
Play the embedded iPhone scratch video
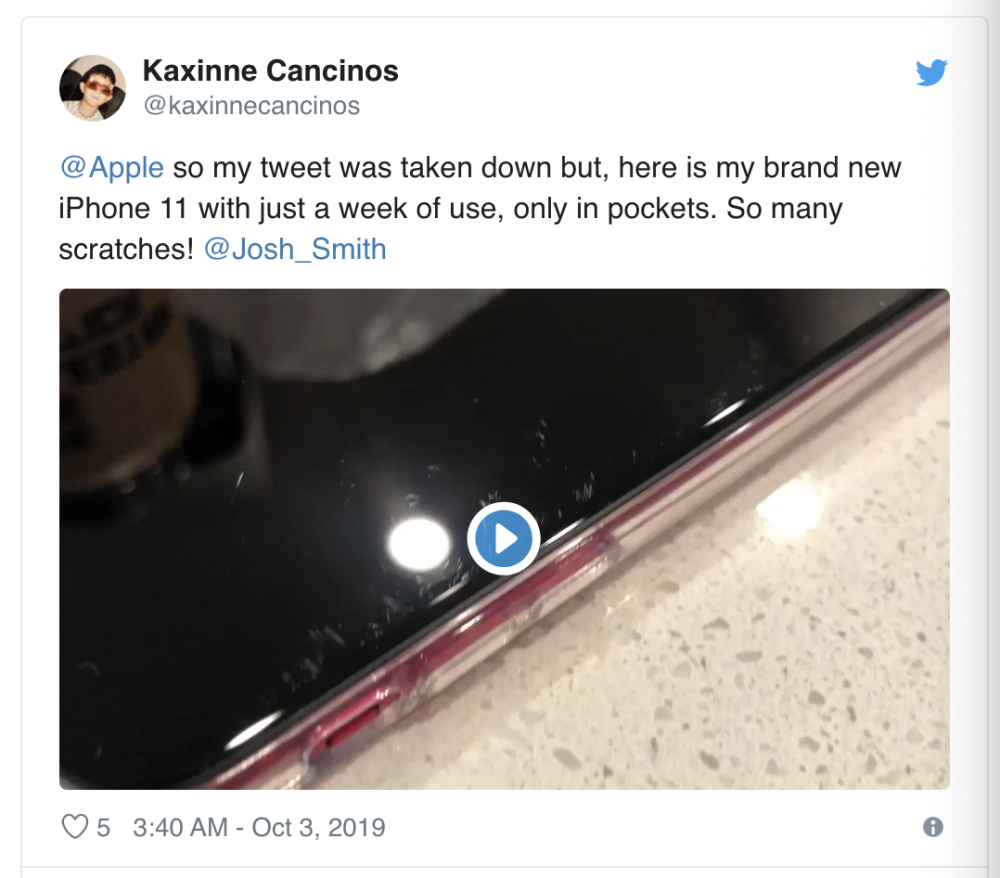click(504, 539)
